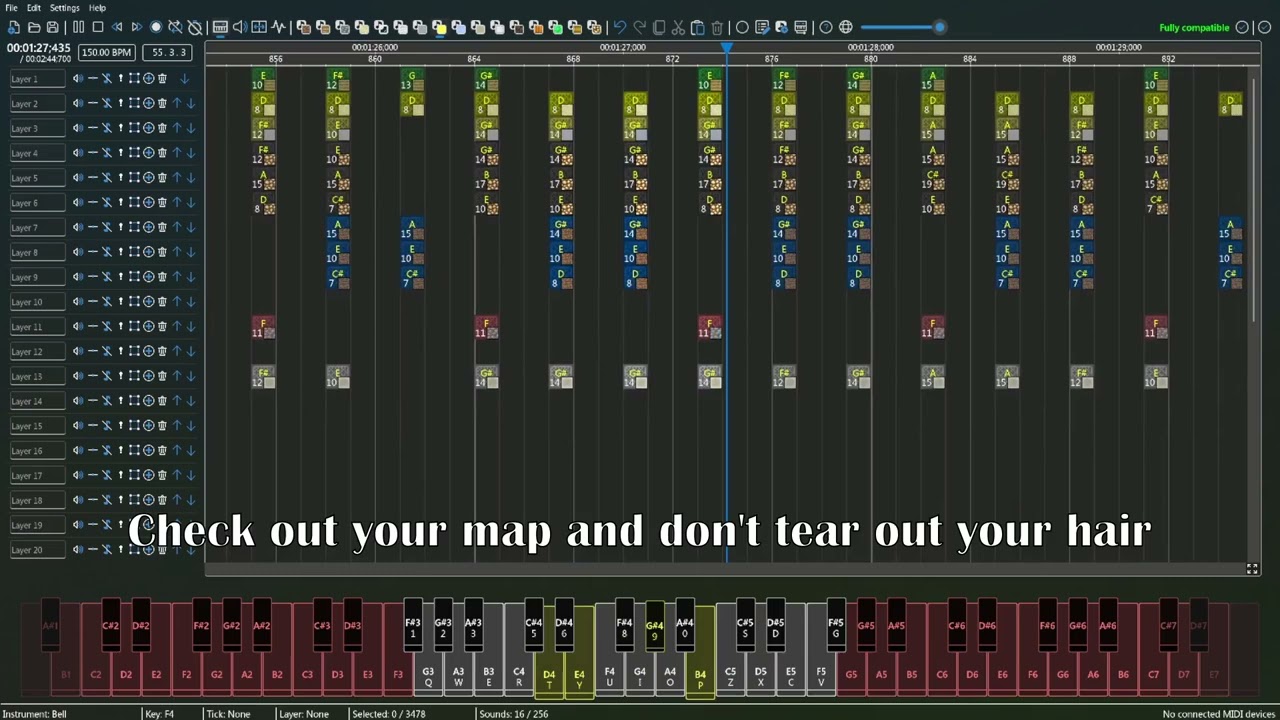This screenshot has width=1280, height=720.
Task: Paste from clipboard icon
Action: pos(698,27)
